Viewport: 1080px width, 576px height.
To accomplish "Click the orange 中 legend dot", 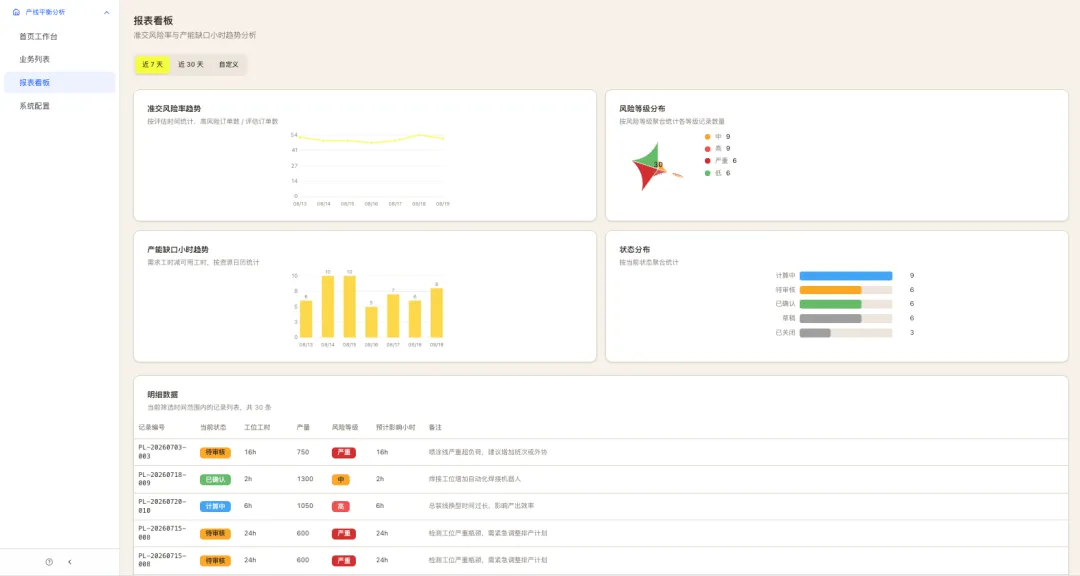I will point(707,136).
